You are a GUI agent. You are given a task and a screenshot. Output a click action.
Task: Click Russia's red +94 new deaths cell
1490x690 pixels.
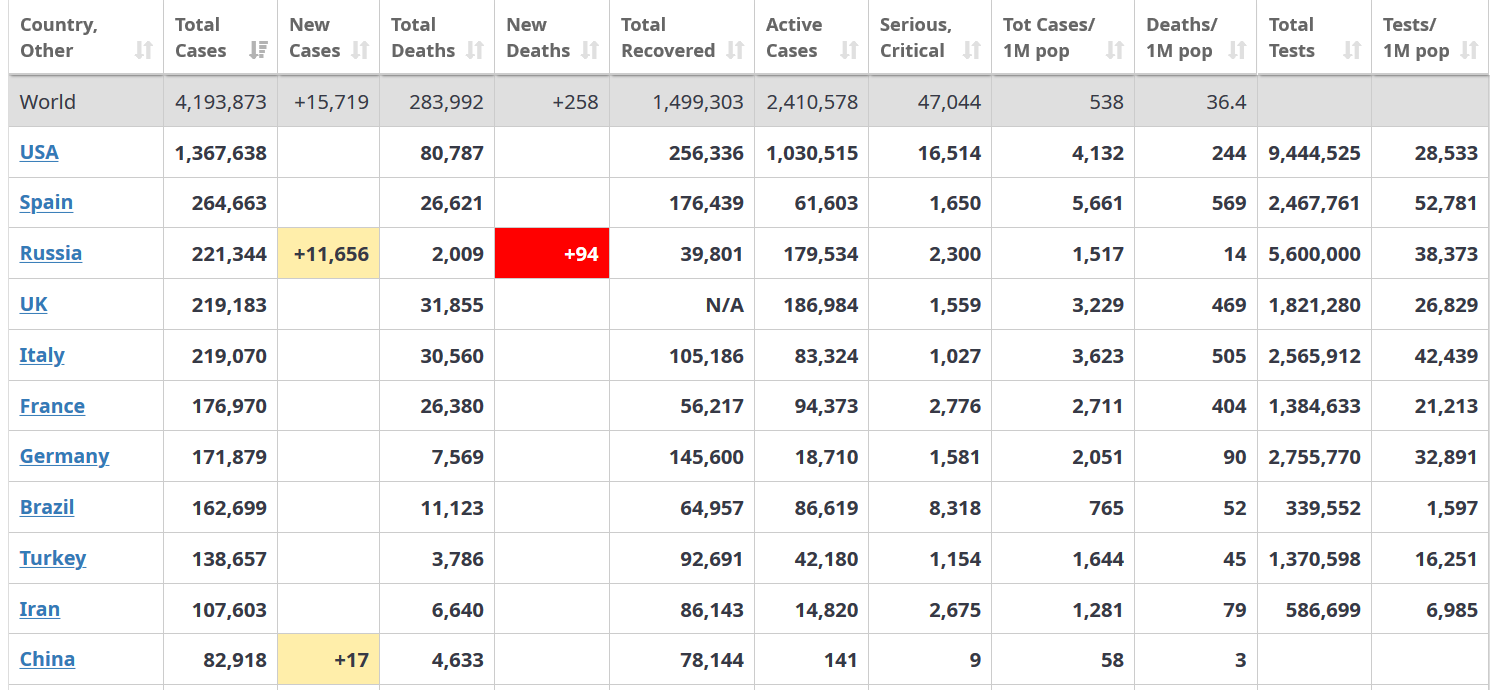tap(552, 253)
